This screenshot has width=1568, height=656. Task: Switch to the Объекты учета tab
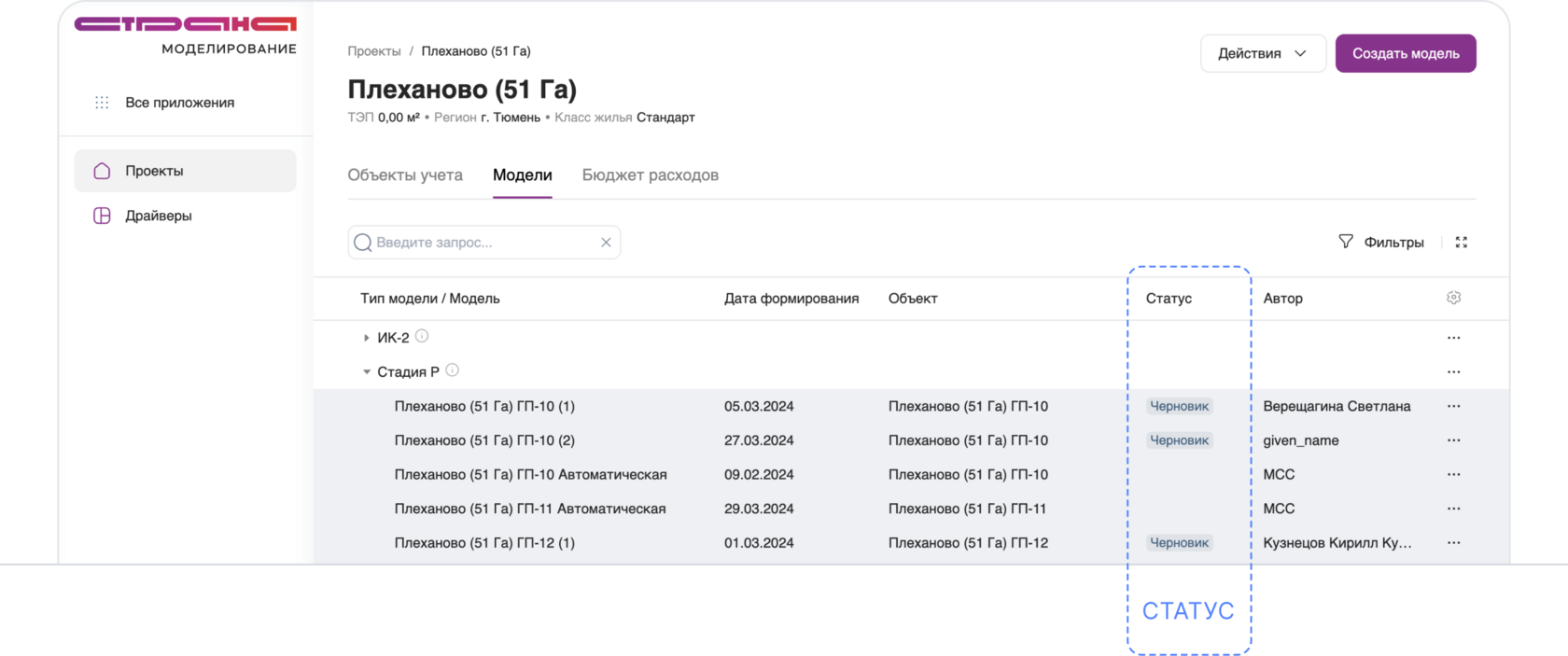405,175
